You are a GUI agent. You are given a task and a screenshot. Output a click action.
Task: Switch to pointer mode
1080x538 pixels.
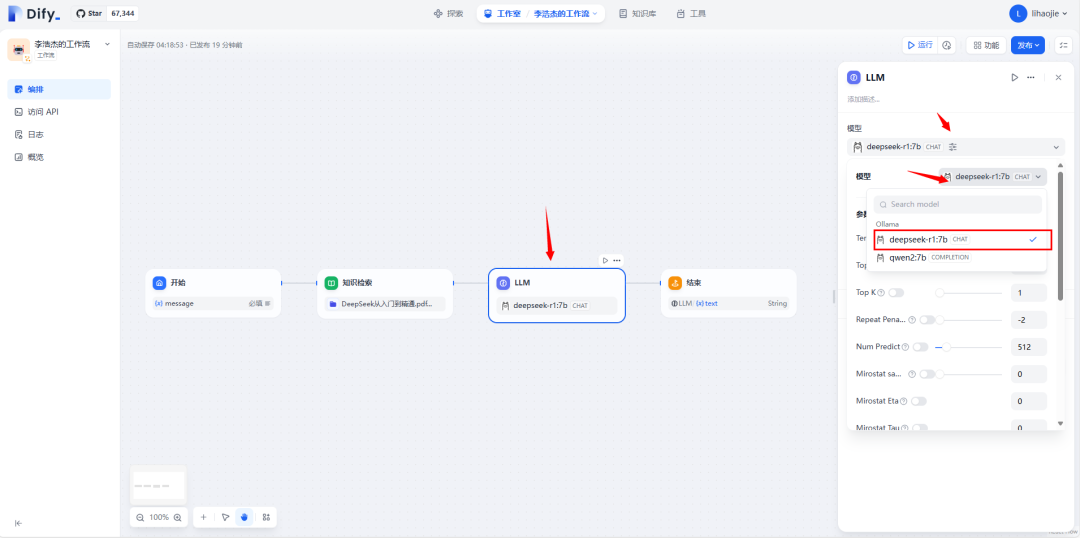tap(225, 517)
